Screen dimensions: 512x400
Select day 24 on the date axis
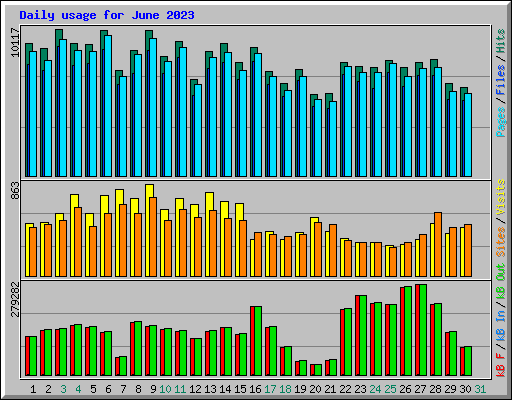375,389
